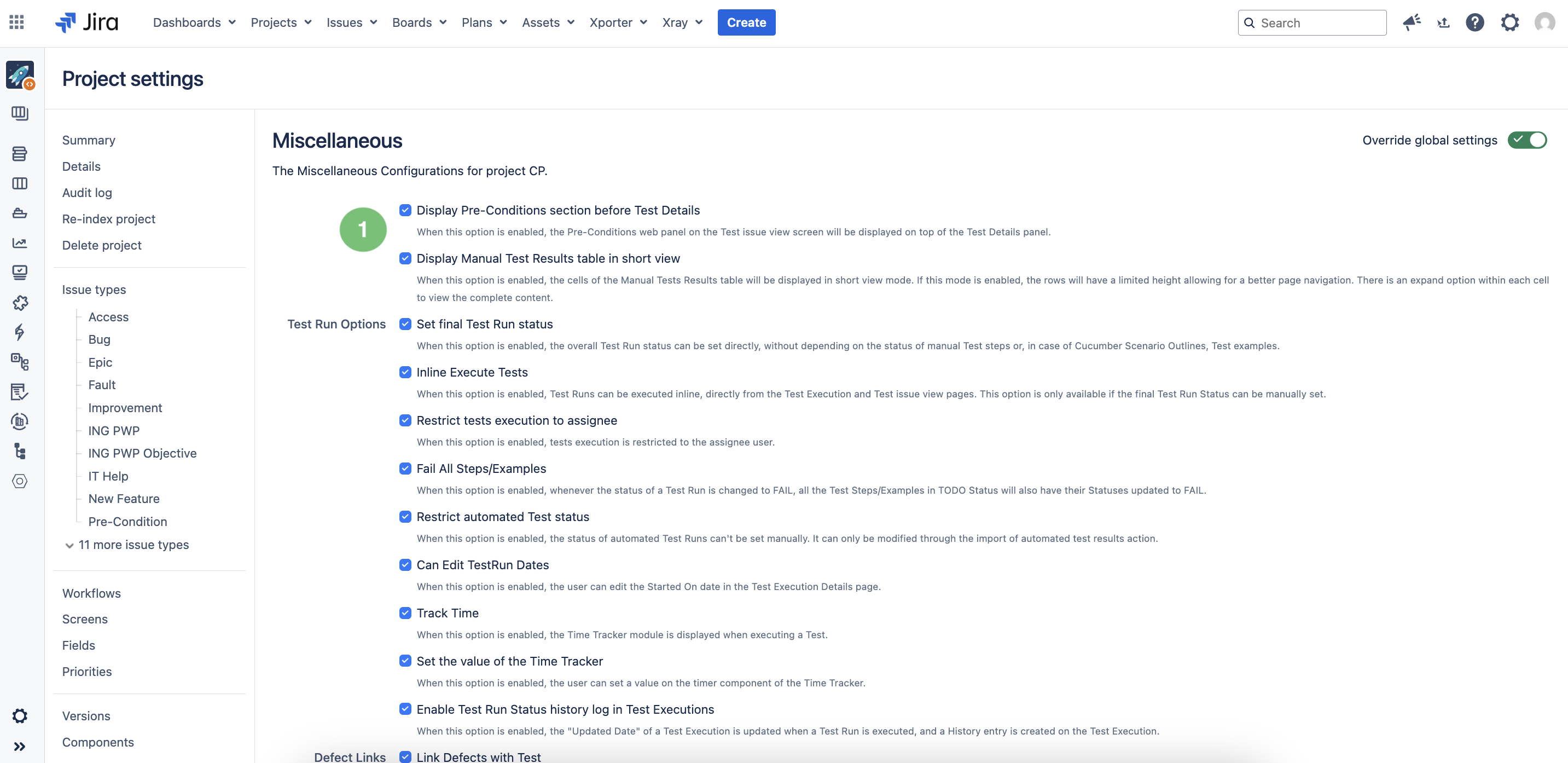Screen dimensions: 1568x763
Task: Open the user profile avatar
Action: tap(1544, 22)
